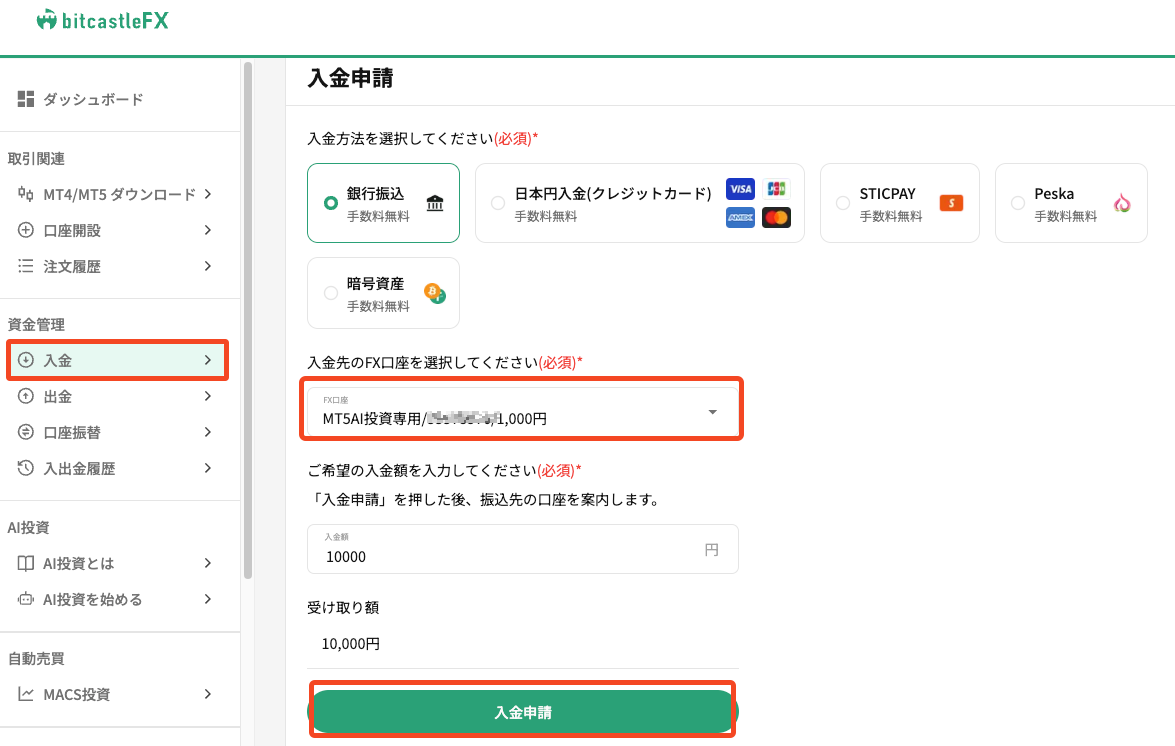The image size is (1175, 746).
Task: Expand the MACS投資 chevron
Action: pyautogui.click(x=208, y=694)
